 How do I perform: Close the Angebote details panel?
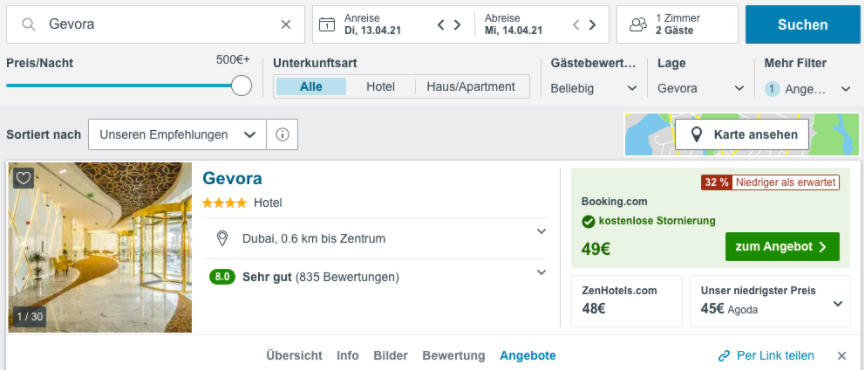pos(841,356)
